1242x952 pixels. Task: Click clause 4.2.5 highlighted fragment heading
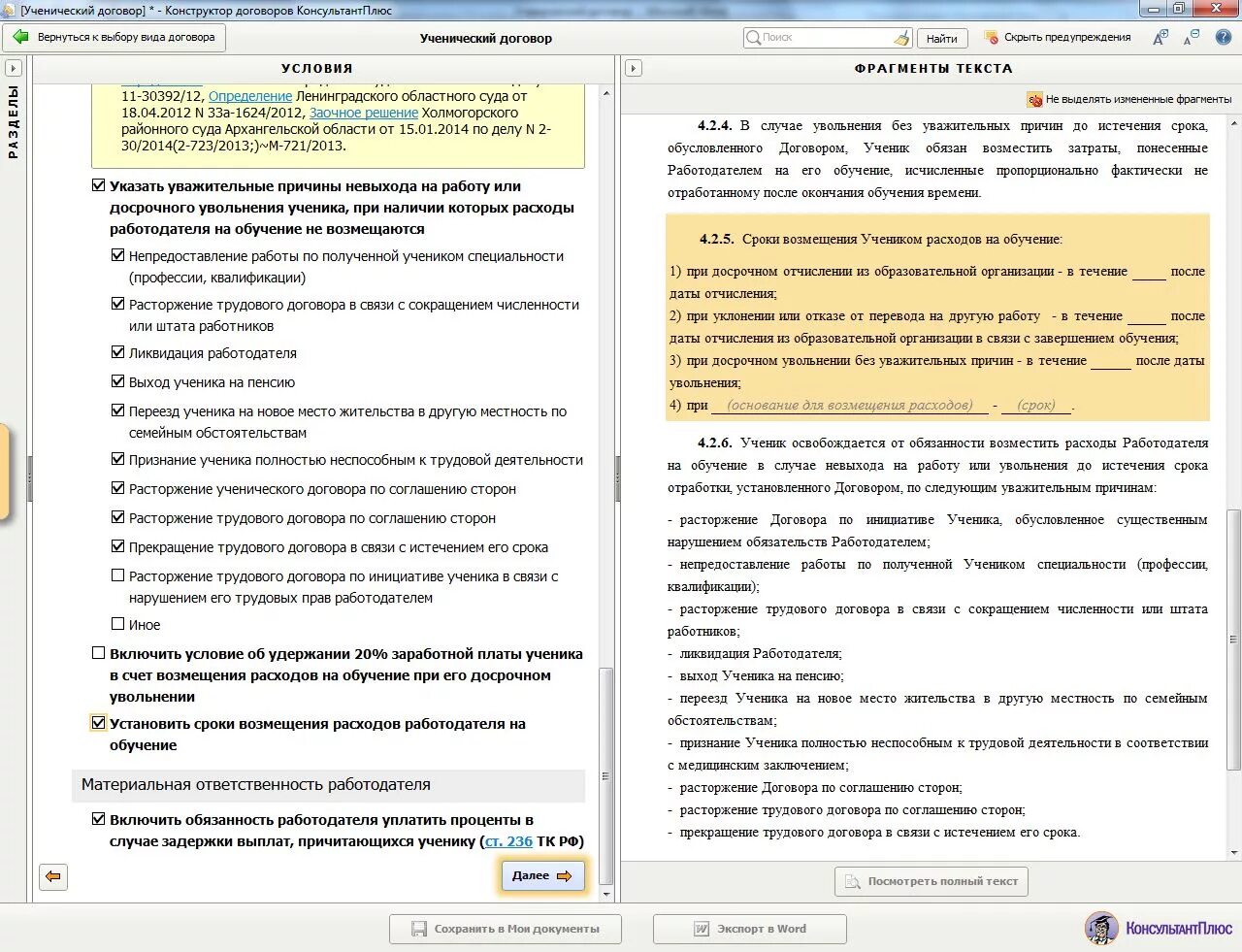pyautogui.click(x=880, y=239)
